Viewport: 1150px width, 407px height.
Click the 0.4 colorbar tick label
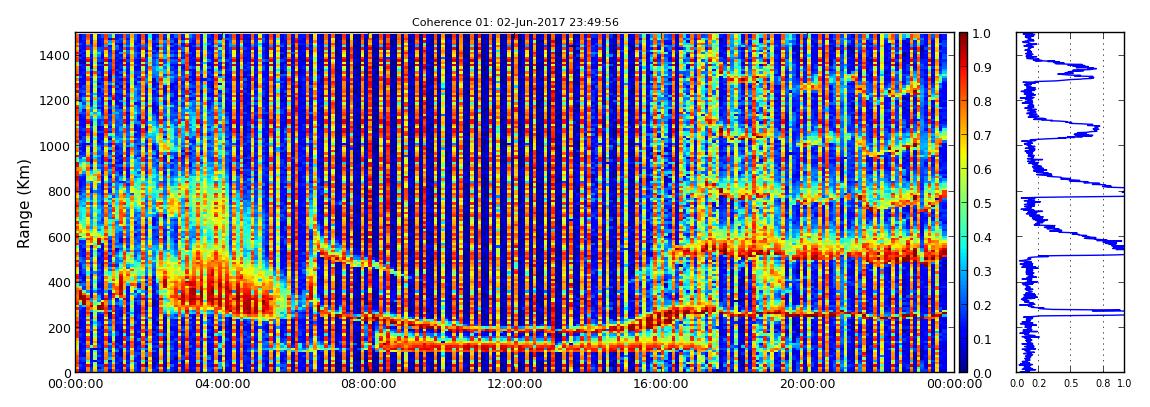[982, 238]
